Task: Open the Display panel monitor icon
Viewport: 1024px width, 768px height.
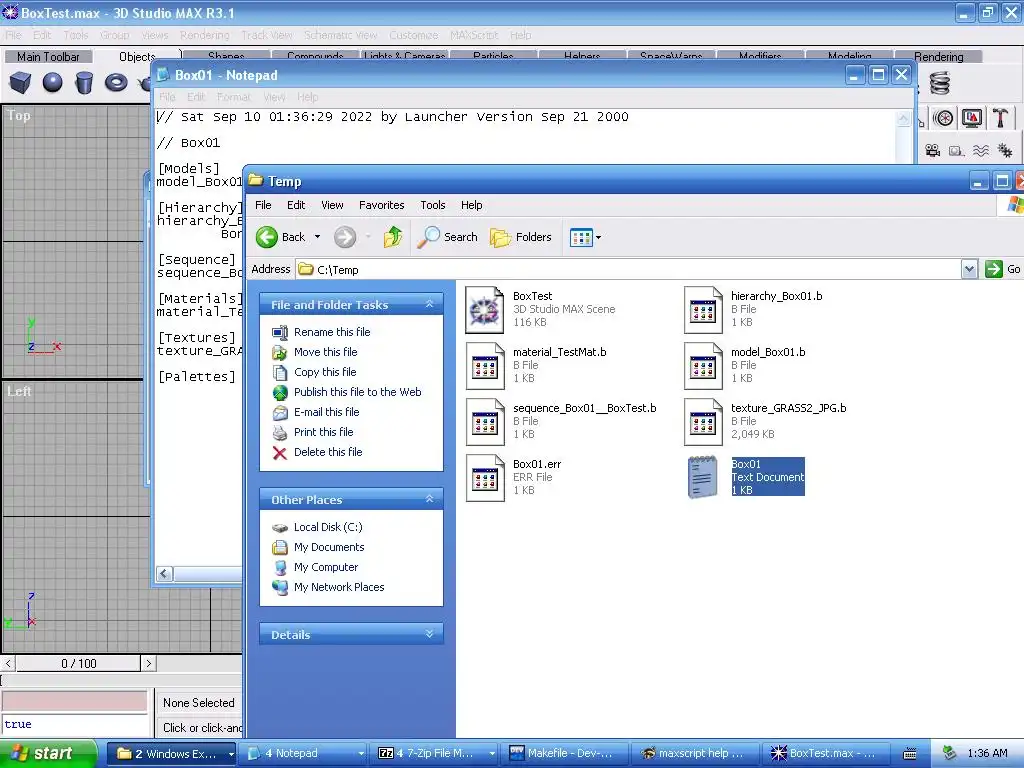Action: pos(972,118)
